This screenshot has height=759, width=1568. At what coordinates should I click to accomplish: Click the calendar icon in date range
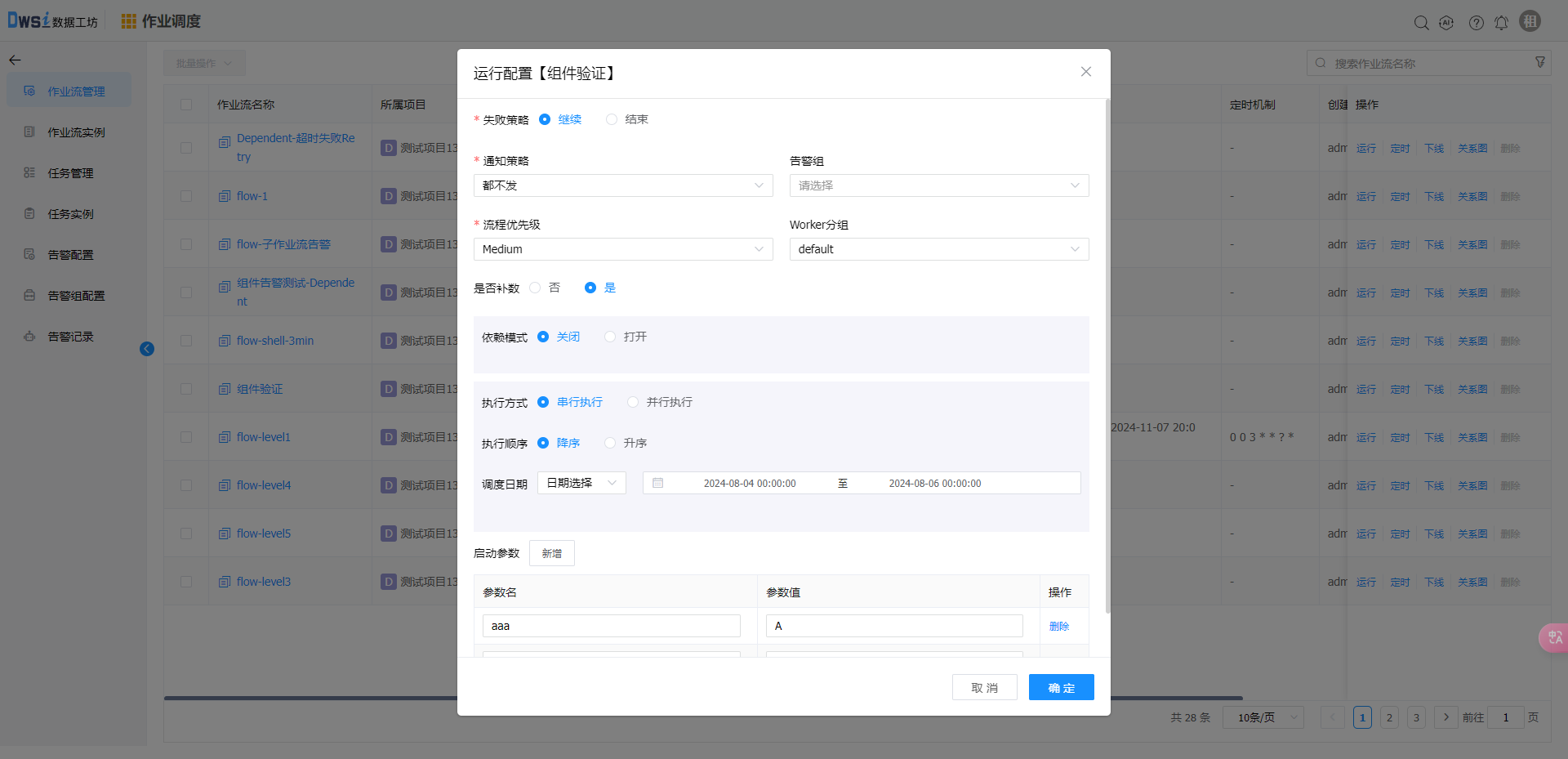click(658, 483)
